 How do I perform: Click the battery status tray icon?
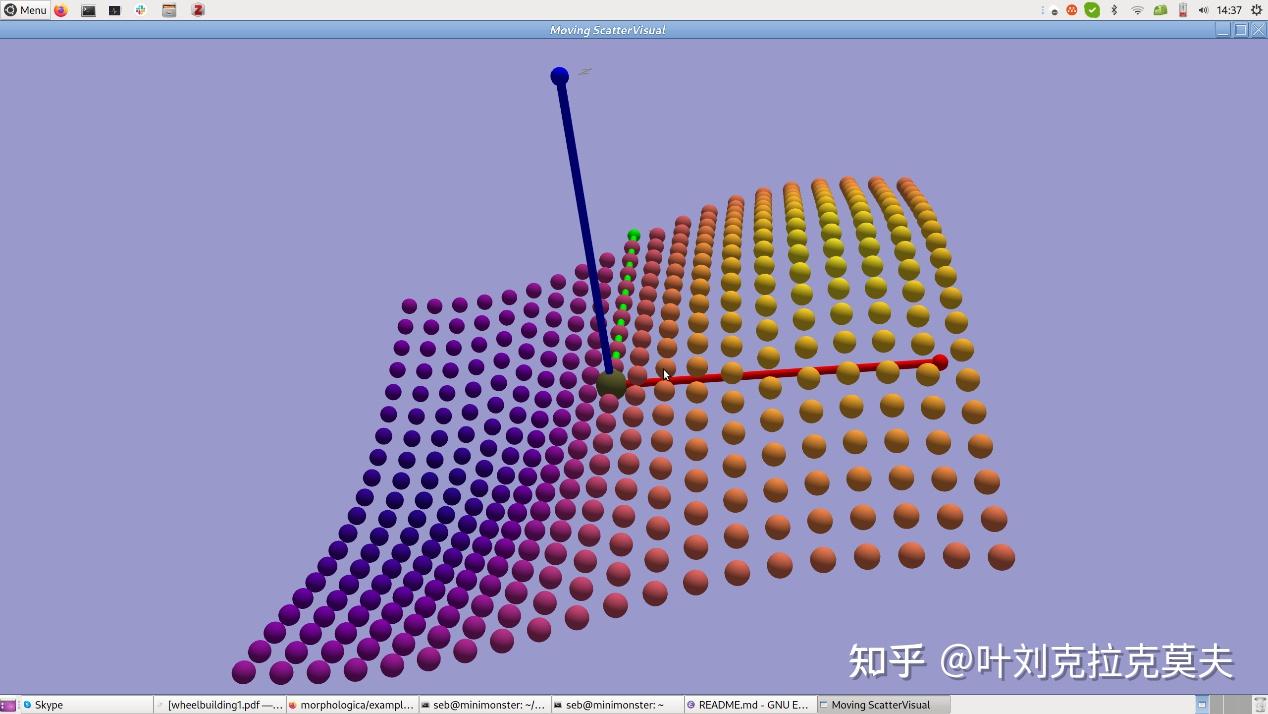tap(1183, 10)
